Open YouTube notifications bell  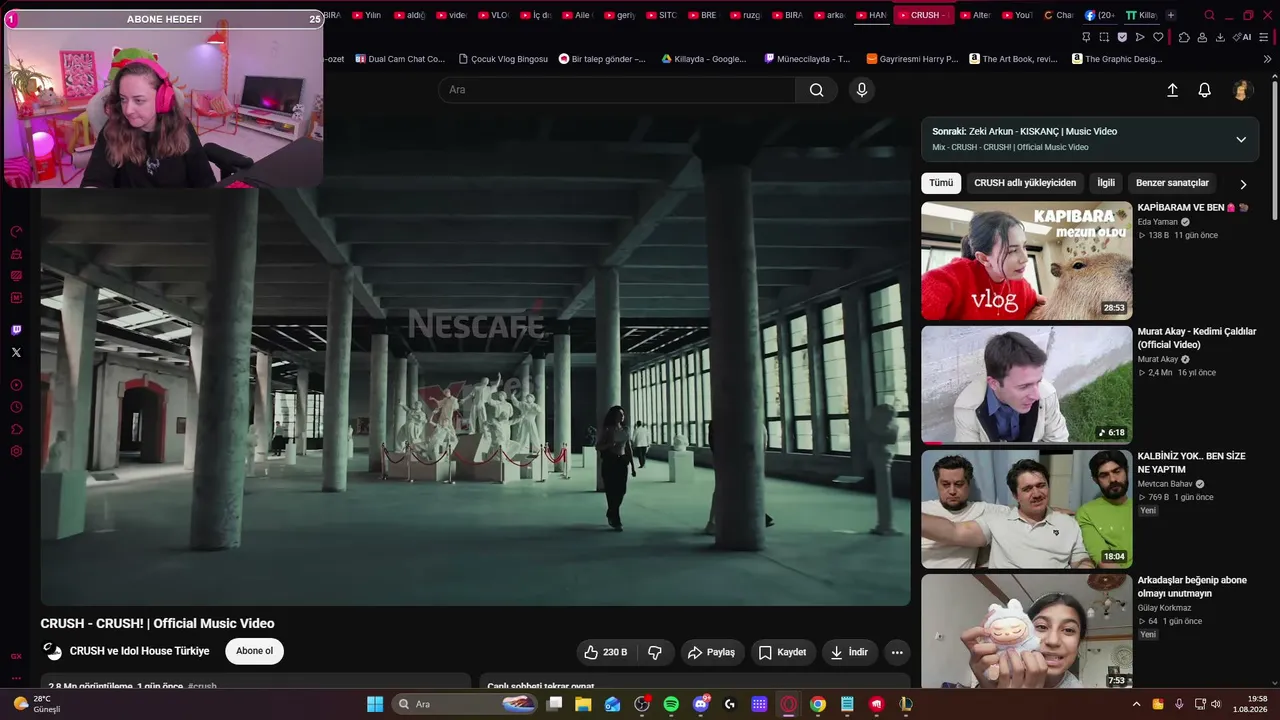(x=1205, y=90)
